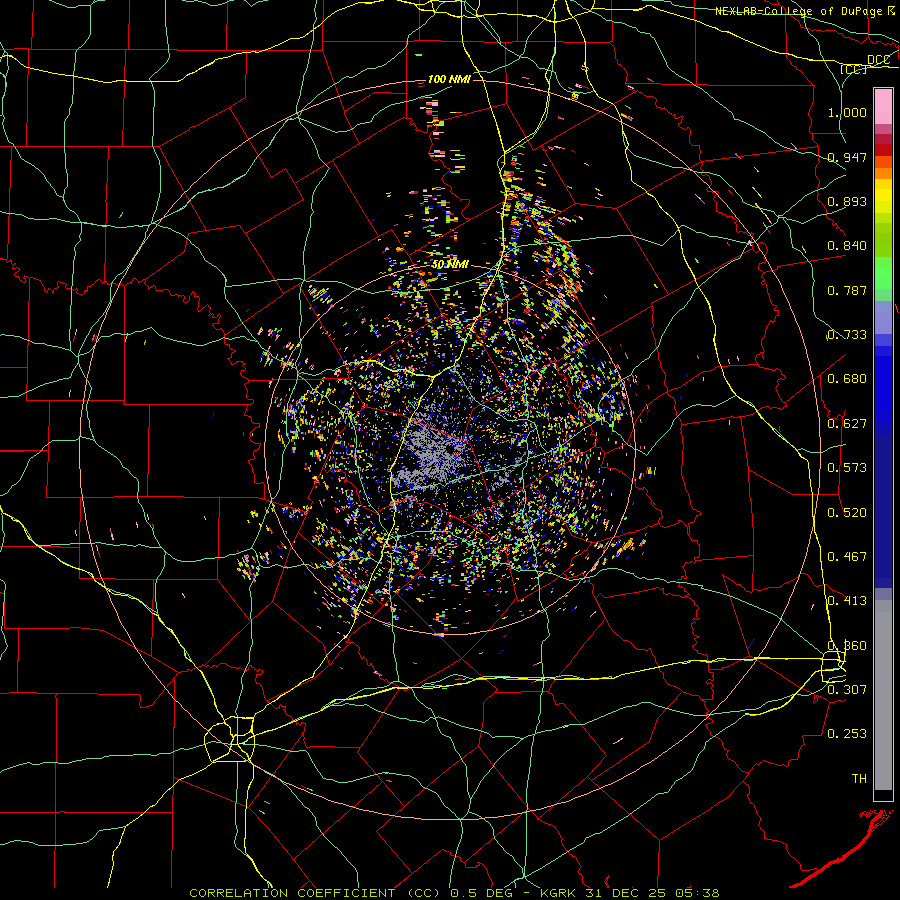The image size is (900, 900).
Task: Select the 0.733 legend value
Action: 847,334
